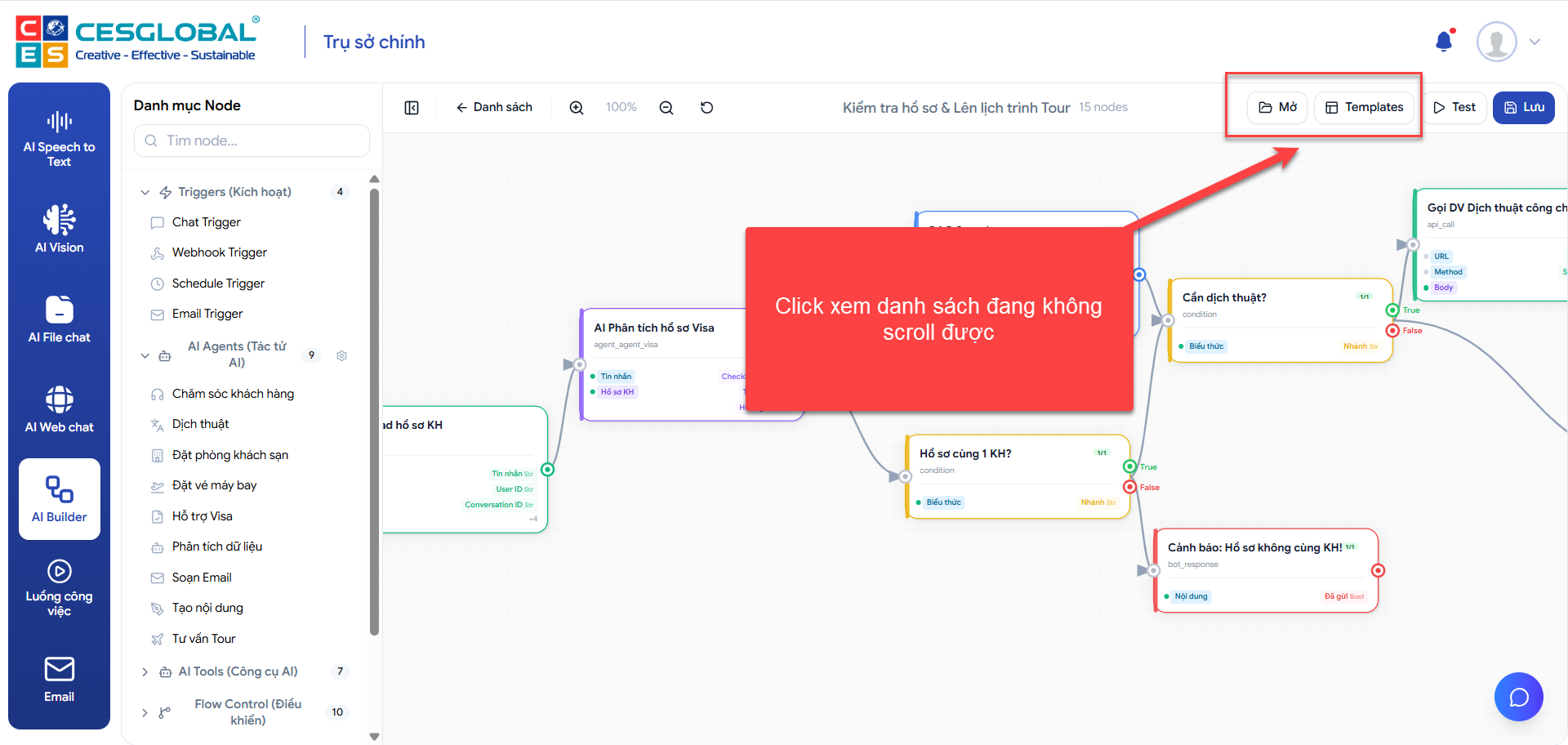Open the AI Vision module
This screenshot has width=1568, height=745.
coord(59,229)
